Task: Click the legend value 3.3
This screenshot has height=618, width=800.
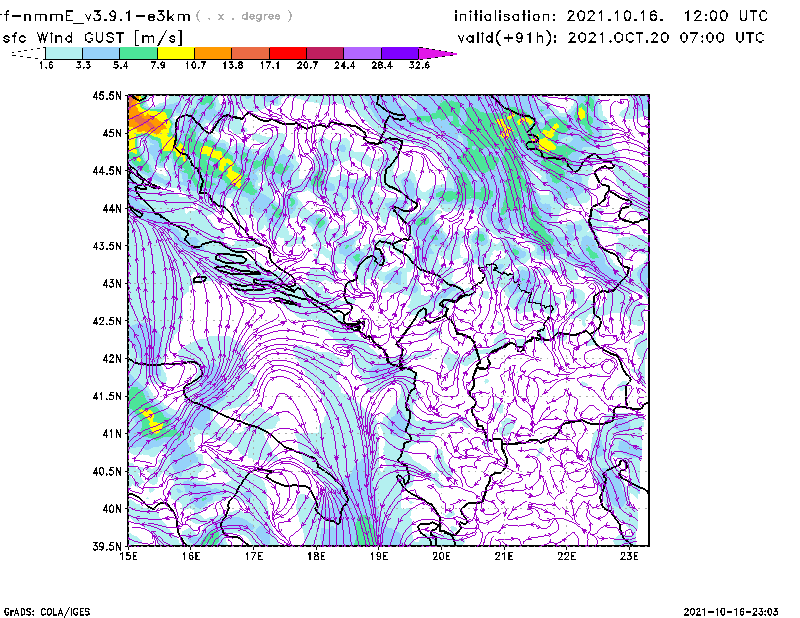Action: click(x=83, y=65)
